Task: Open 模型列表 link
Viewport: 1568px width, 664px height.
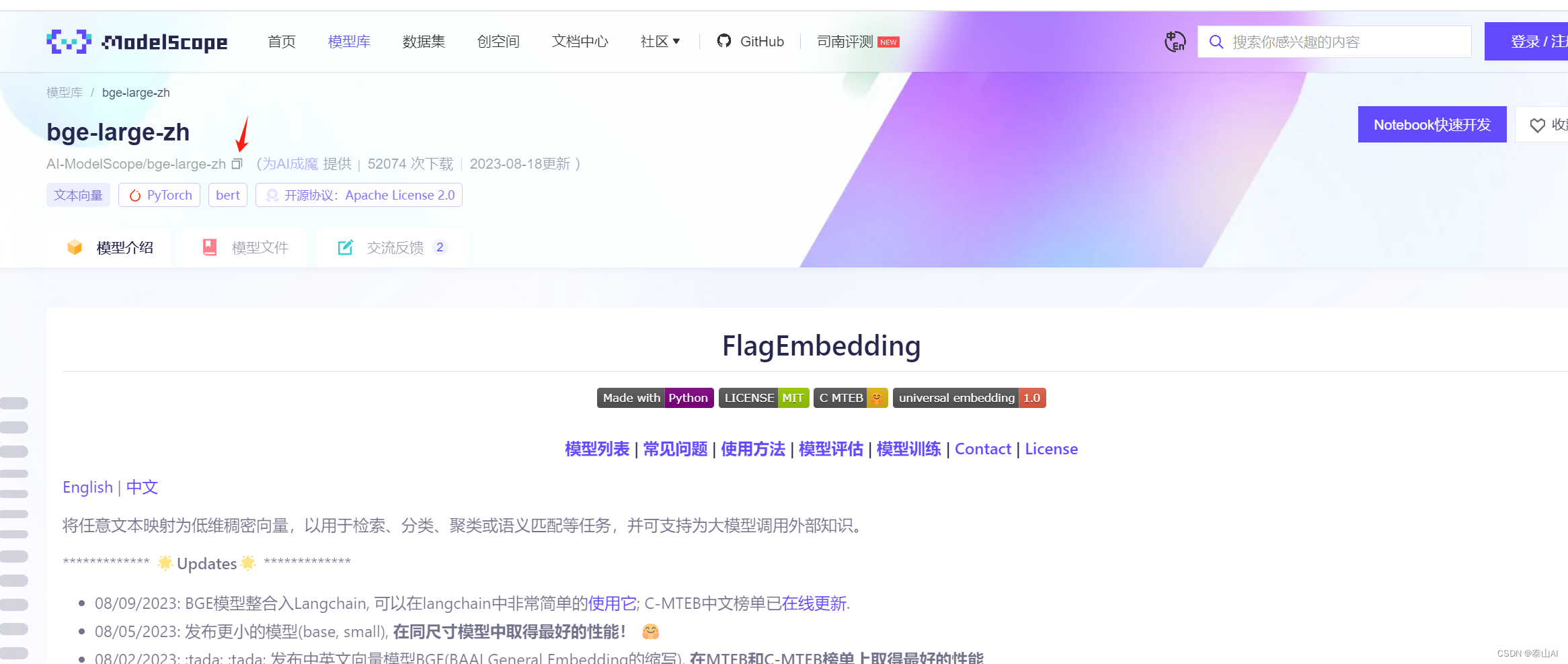Action: pos(597,449)
